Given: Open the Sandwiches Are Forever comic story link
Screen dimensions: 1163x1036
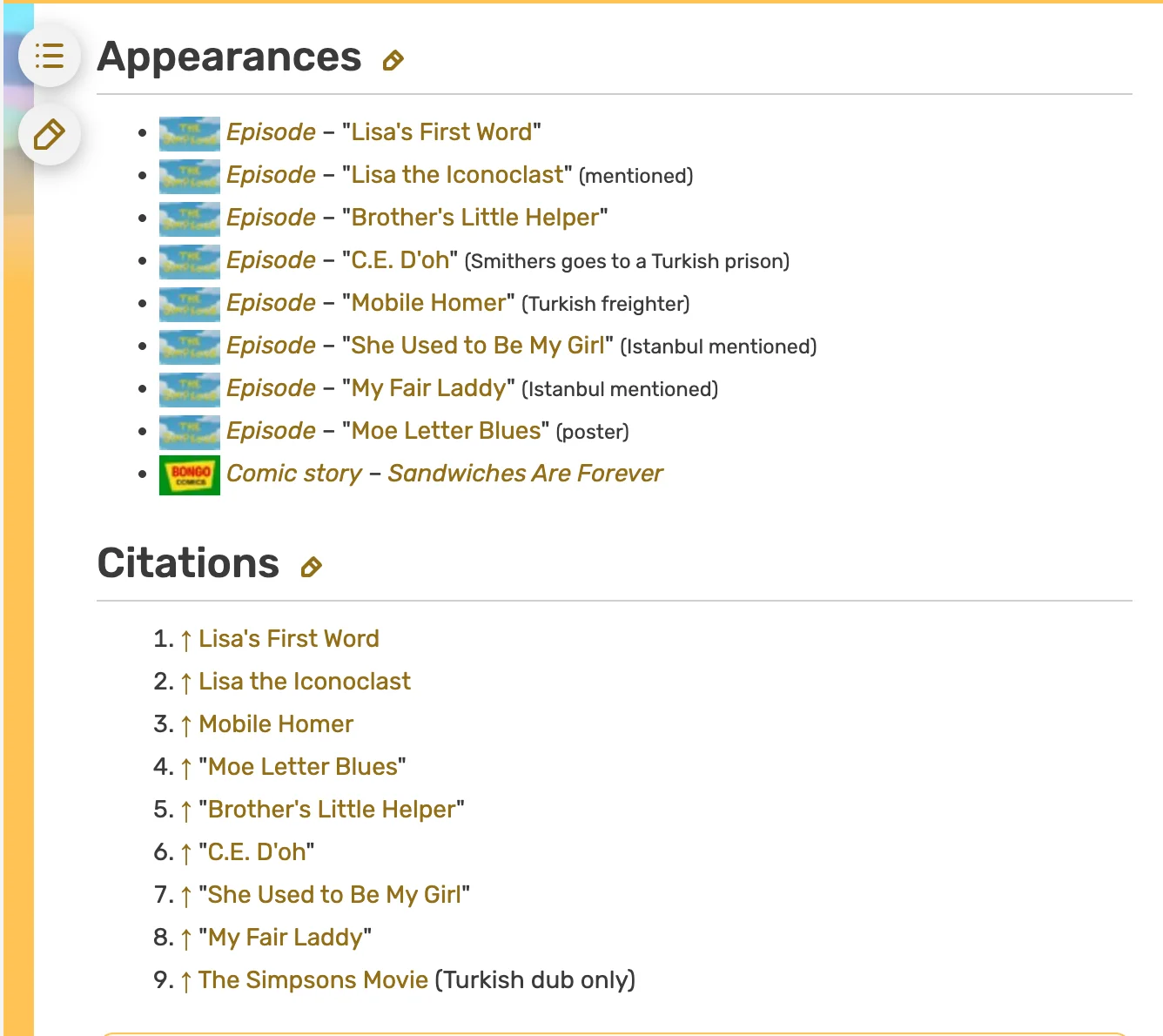Looking at the screenshot, I should [x=526, y=473].
